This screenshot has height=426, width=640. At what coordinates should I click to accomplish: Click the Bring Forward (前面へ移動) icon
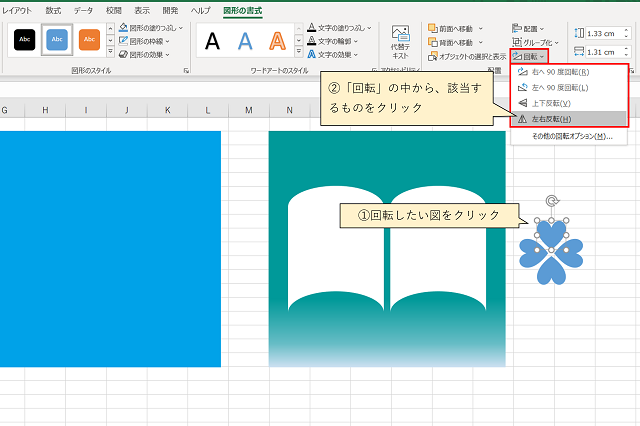pyautogui.click(x=433, y=28)
